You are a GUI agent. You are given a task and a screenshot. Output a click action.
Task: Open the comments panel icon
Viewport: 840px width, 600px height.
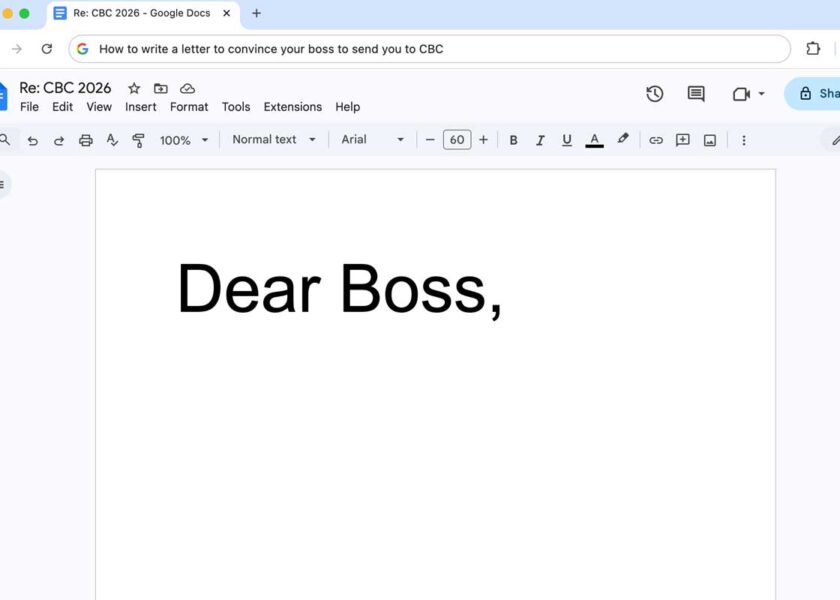pyautogui.click(x=696, y=94)
